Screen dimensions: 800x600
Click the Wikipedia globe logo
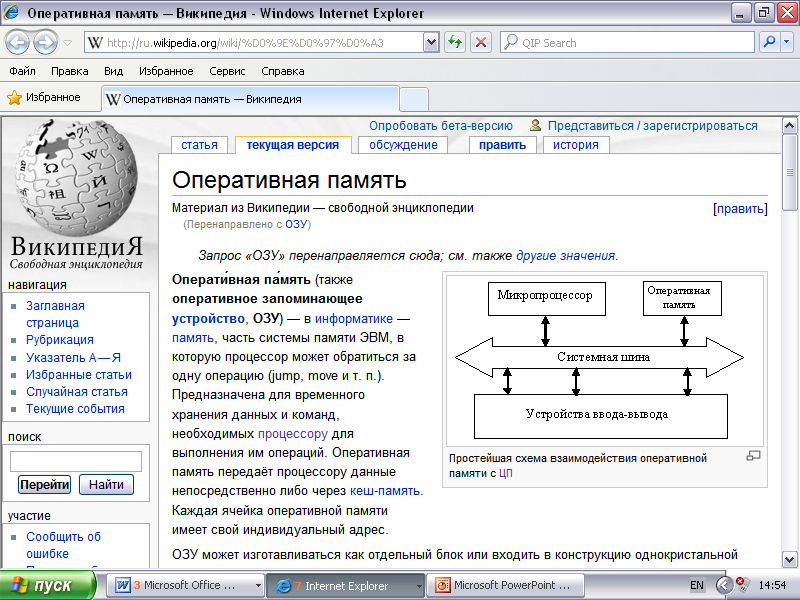(77, 179)
